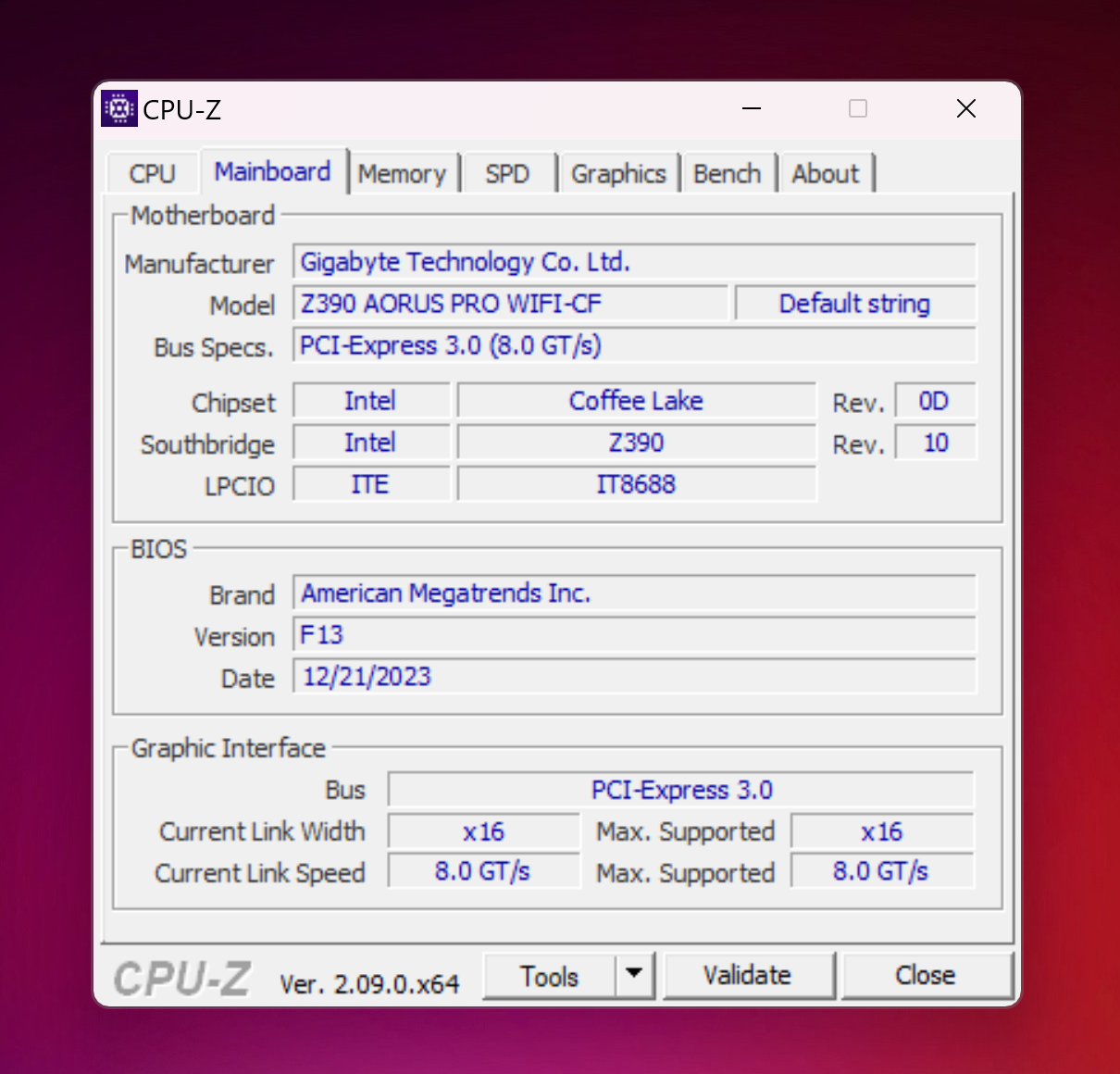Expand the Tools dropdown arrow
Viewport: 1120px width, 1074px height.
pos(635,974)
